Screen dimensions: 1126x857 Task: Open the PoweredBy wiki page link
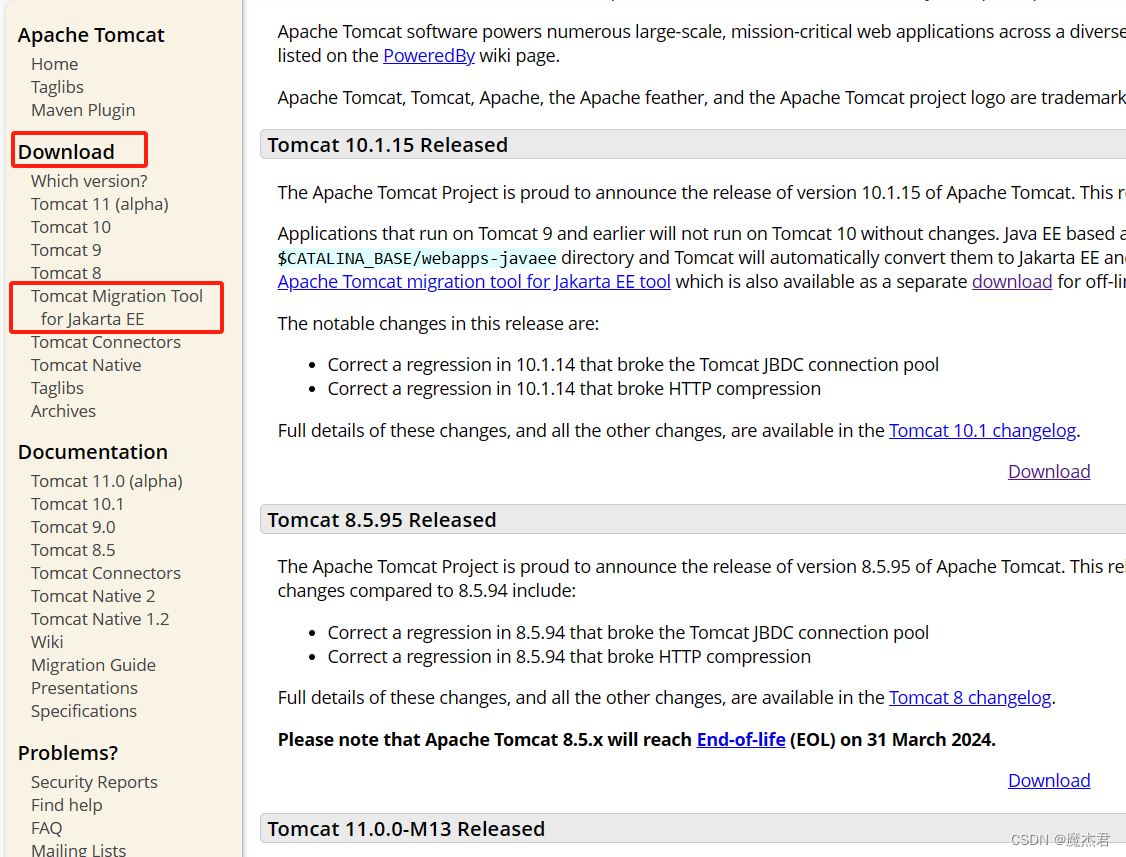[x=428, y=55]
